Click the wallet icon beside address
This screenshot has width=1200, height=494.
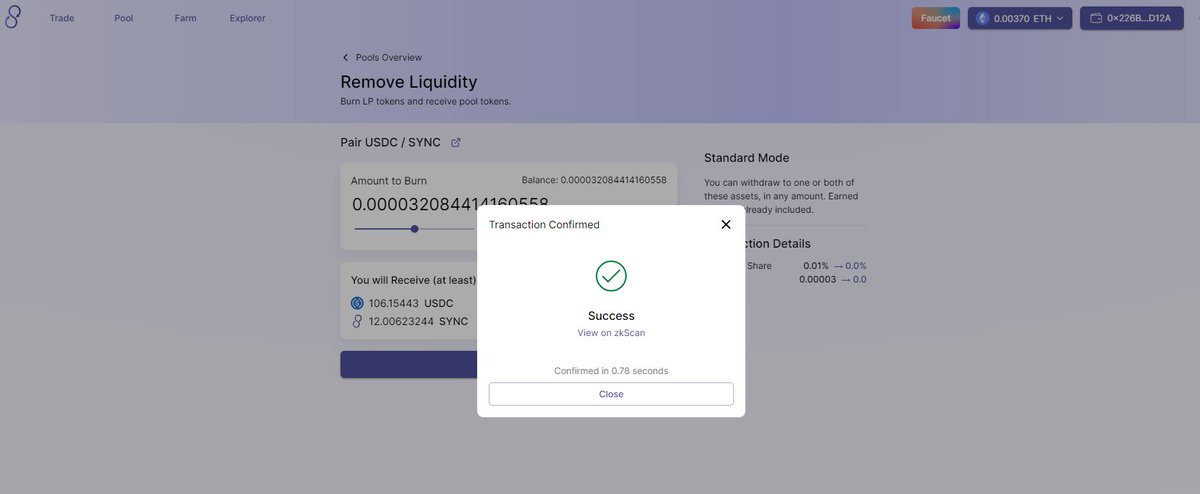click(x=1096, y=18)
